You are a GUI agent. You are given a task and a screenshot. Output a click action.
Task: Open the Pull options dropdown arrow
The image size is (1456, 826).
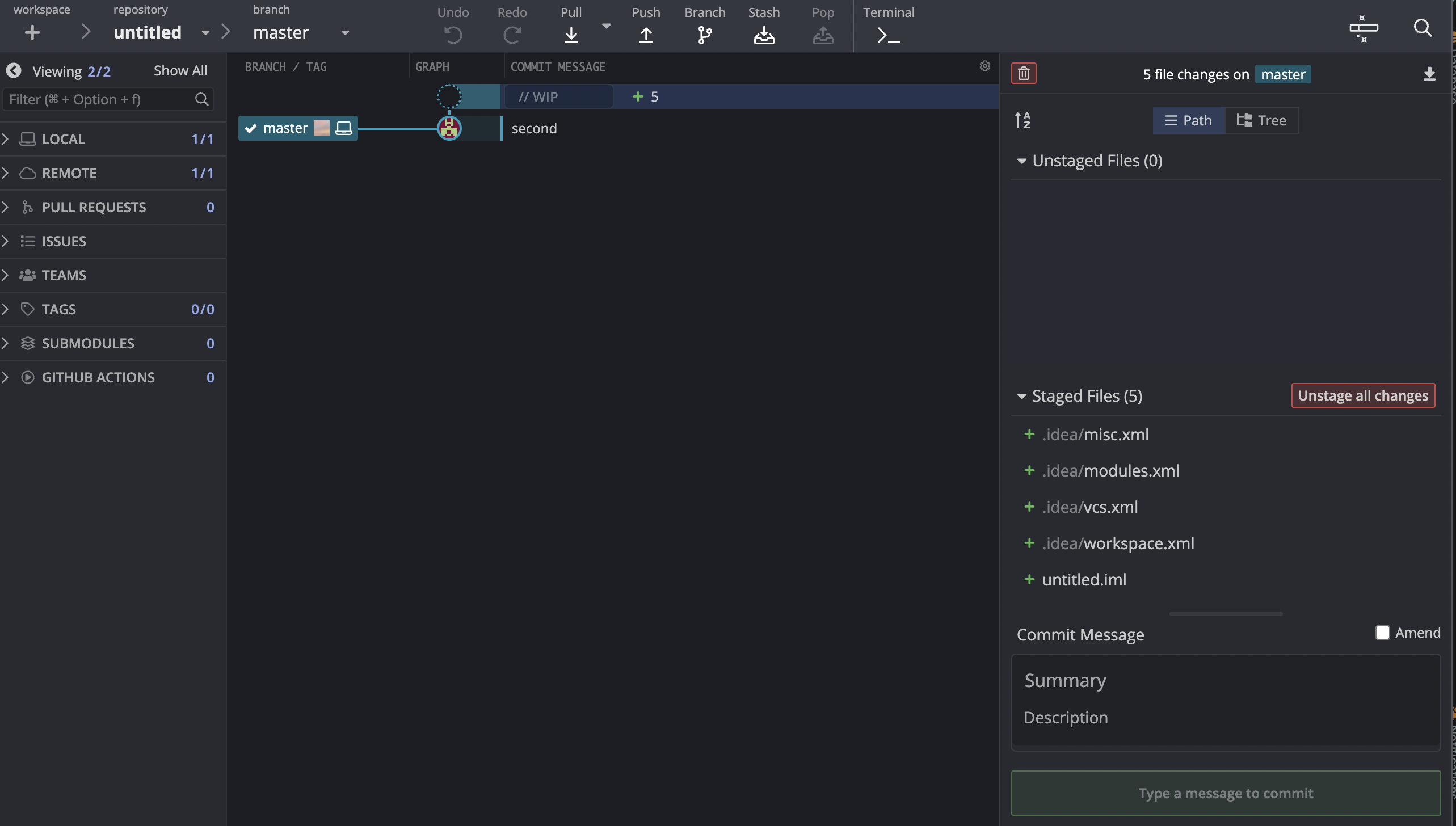click(606, 26)
